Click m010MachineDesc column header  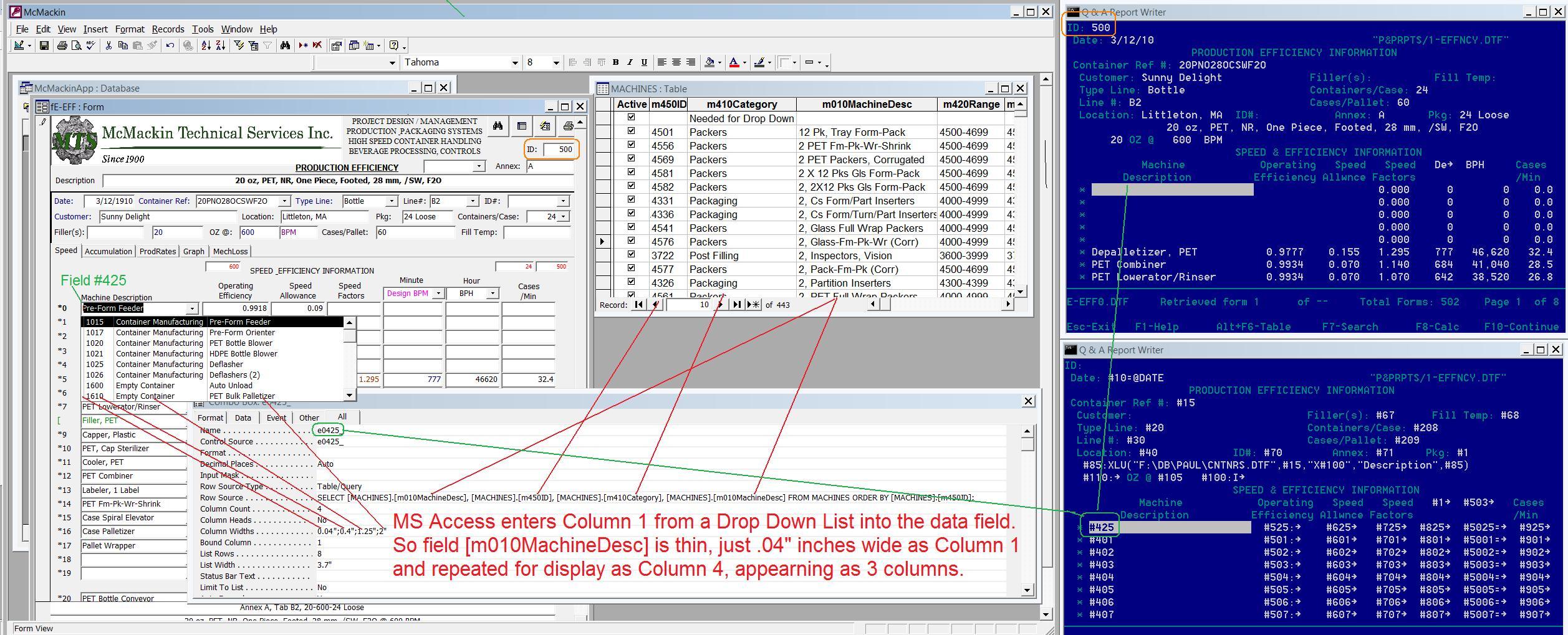[x=867, y=105]
